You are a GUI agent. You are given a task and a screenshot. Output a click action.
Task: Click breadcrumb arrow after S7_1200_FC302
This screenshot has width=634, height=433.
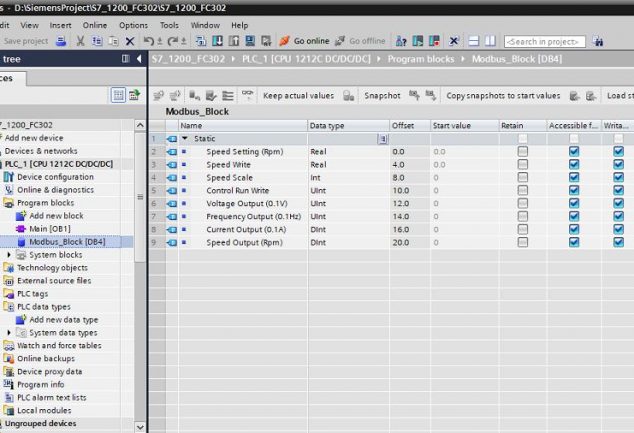coord(234,59)
